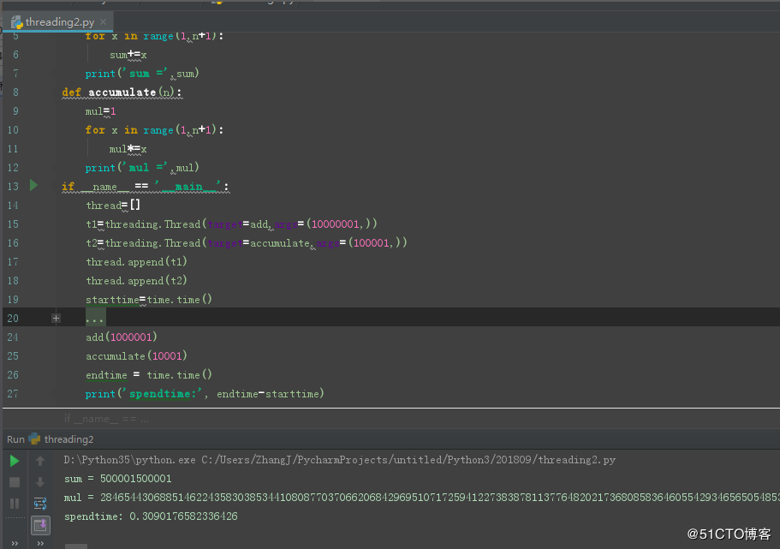The height and width of the screenshot is (549, 780).
Task: Click the Pause output button
Action: coord(14,504)
